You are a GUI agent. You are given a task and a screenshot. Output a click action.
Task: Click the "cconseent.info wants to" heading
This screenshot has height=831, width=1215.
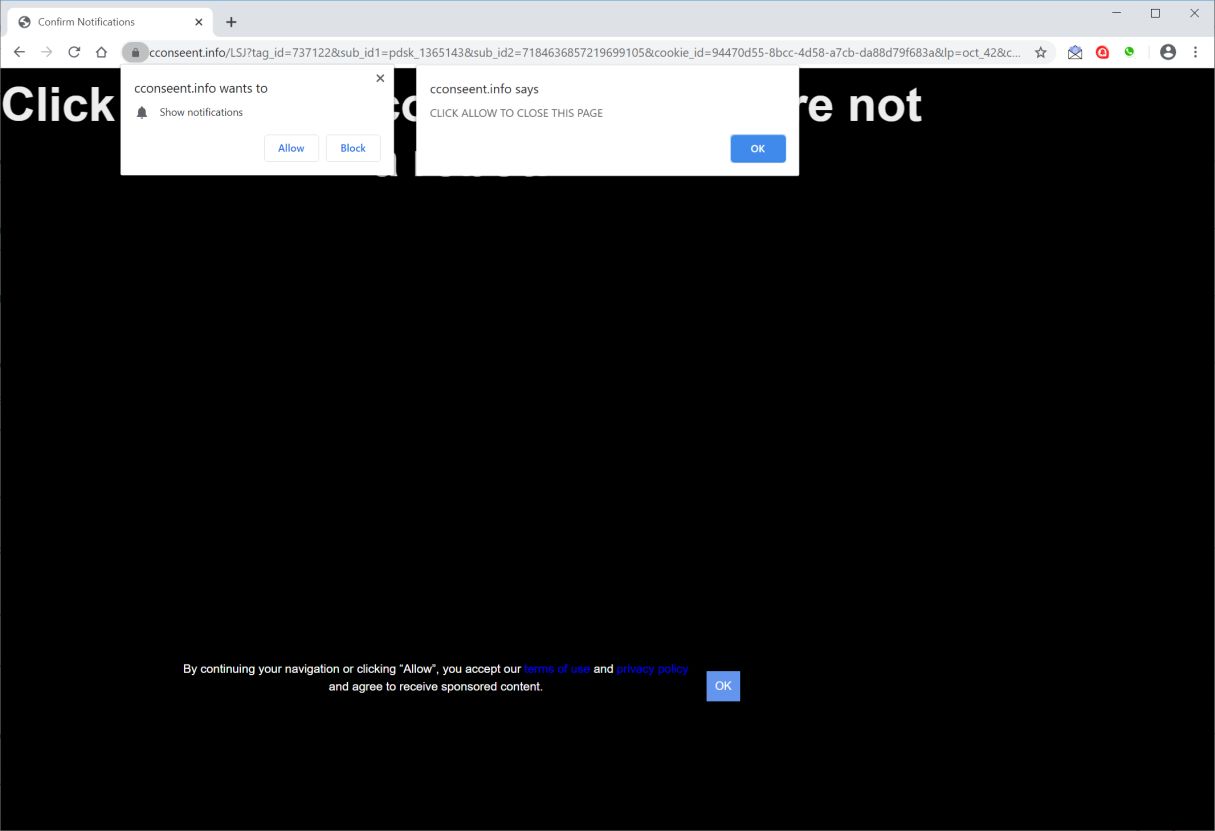pyautogui.click(x=201, y=88)
